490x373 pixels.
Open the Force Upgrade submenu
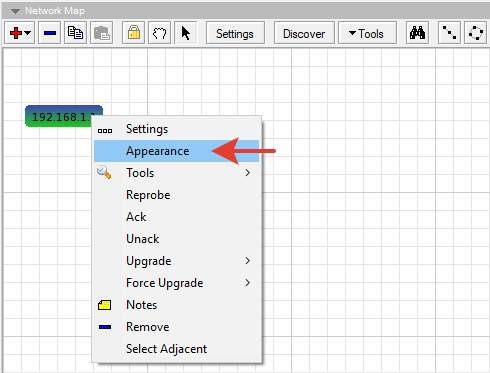177,283
